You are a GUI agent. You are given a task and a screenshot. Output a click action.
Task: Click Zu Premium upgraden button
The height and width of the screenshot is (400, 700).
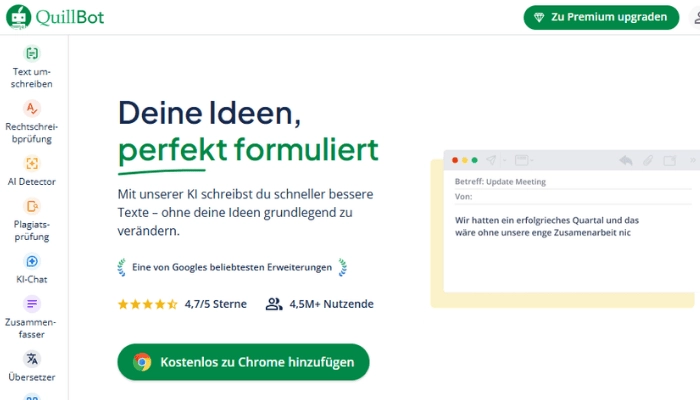pyautogui.click(x=601, y=17)
